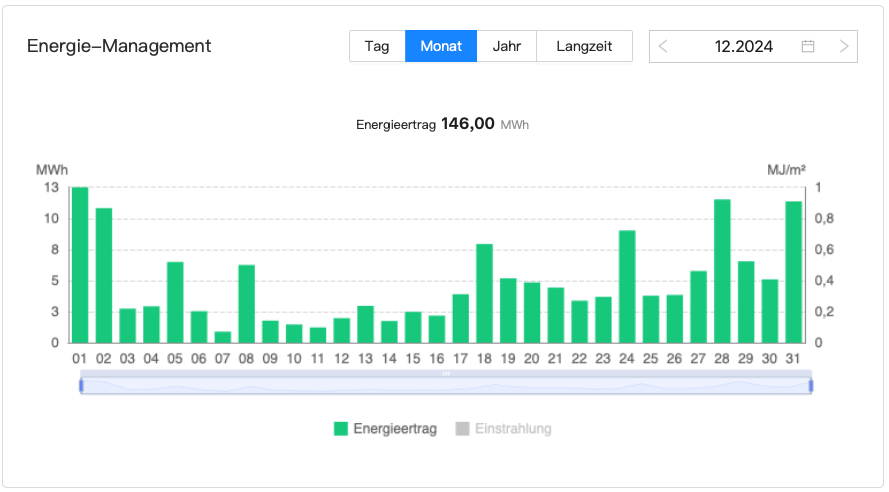The image size is (889, 492).
Task: Click the zoom slider top center grip
Action: click(x=446, y=372)
